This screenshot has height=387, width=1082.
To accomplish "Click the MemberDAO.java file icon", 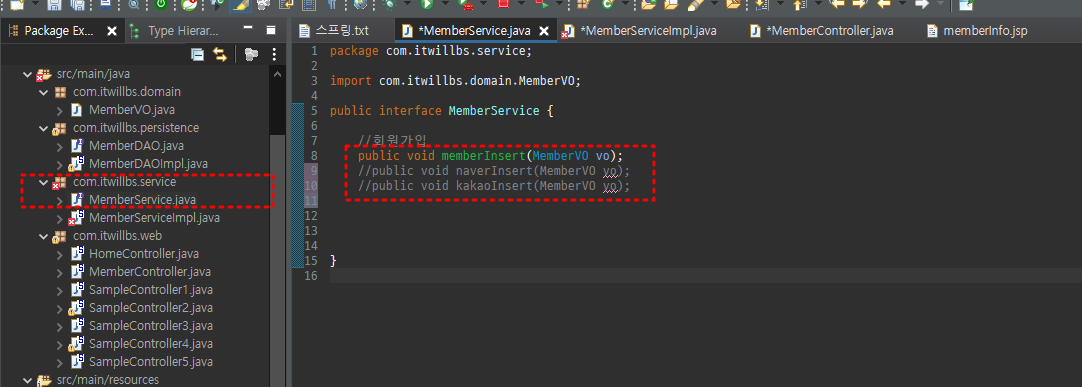I will pyautogui.click(x=77, y=146).
